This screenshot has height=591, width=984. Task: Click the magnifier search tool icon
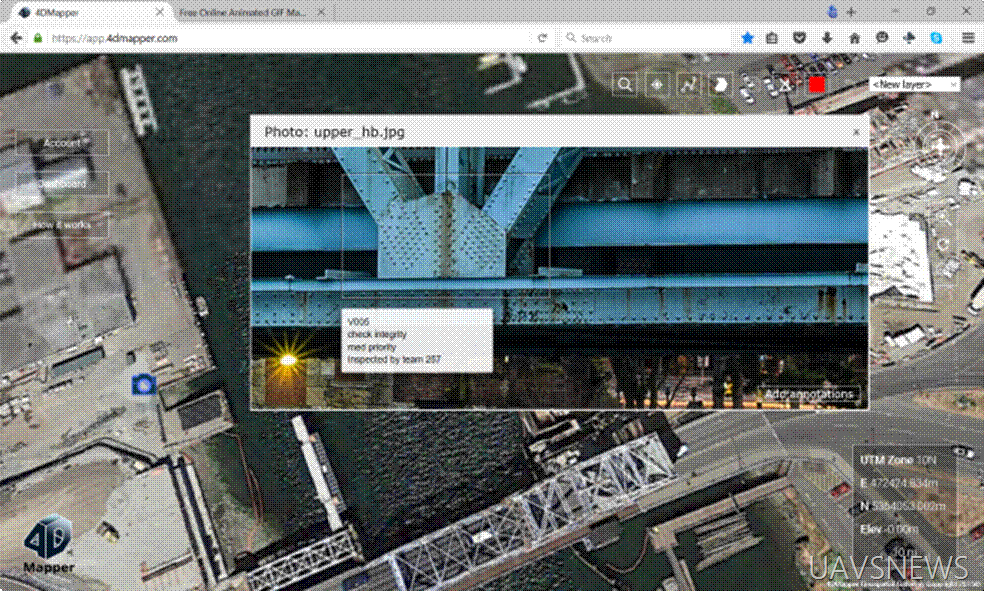(626, 85)
